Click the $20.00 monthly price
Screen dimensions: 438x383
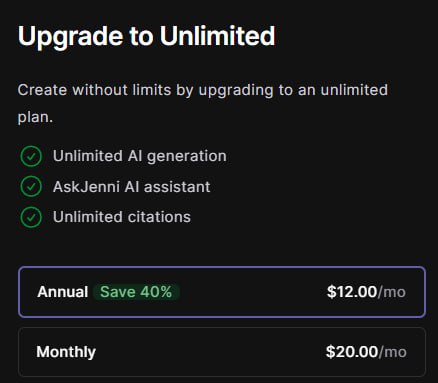pyautogui.click(x=352, y=352)
